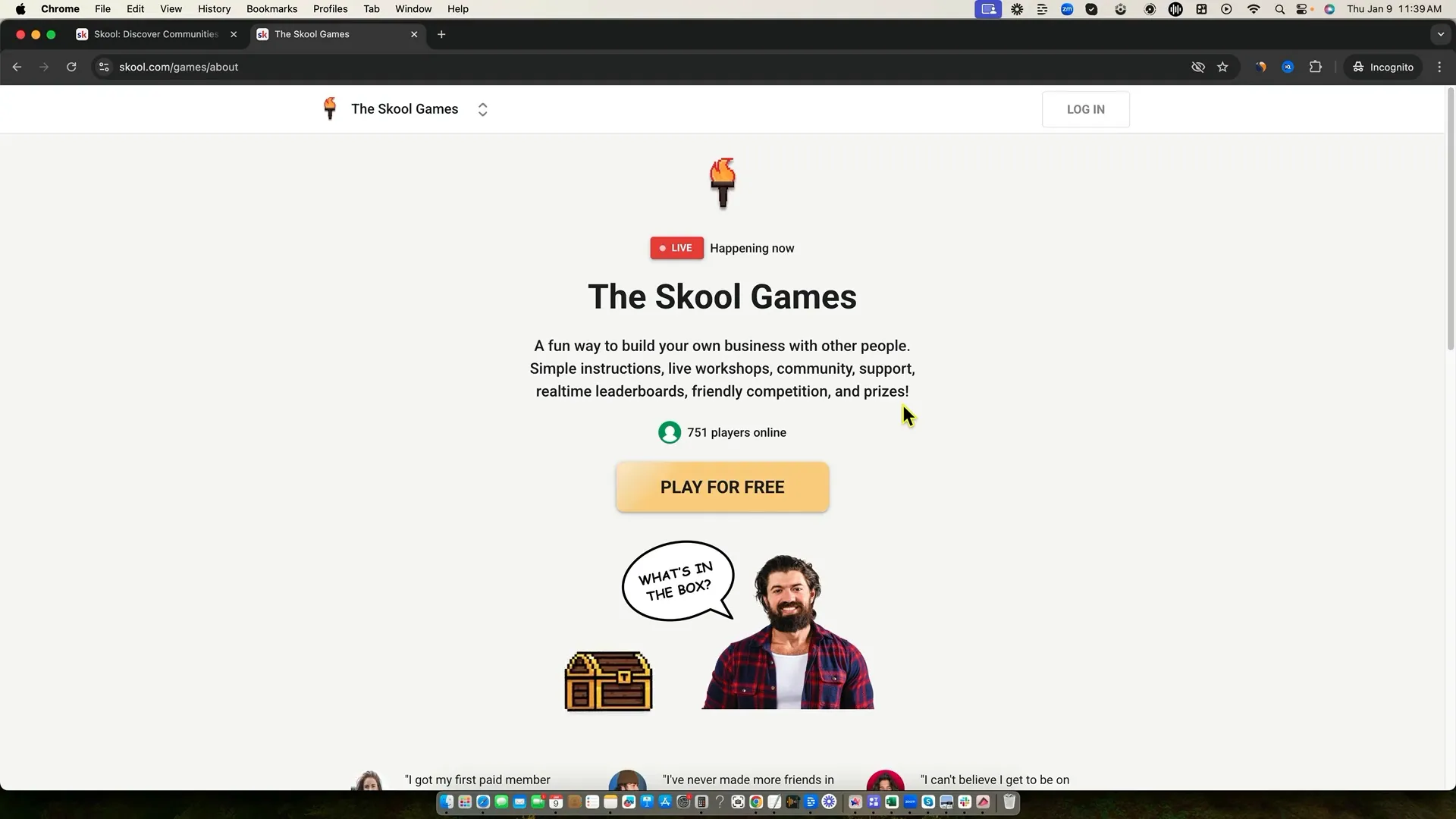Open macOS Control Center toggles icon
The width and height of the screenshot is (1456, 819).
point(1303,9)
